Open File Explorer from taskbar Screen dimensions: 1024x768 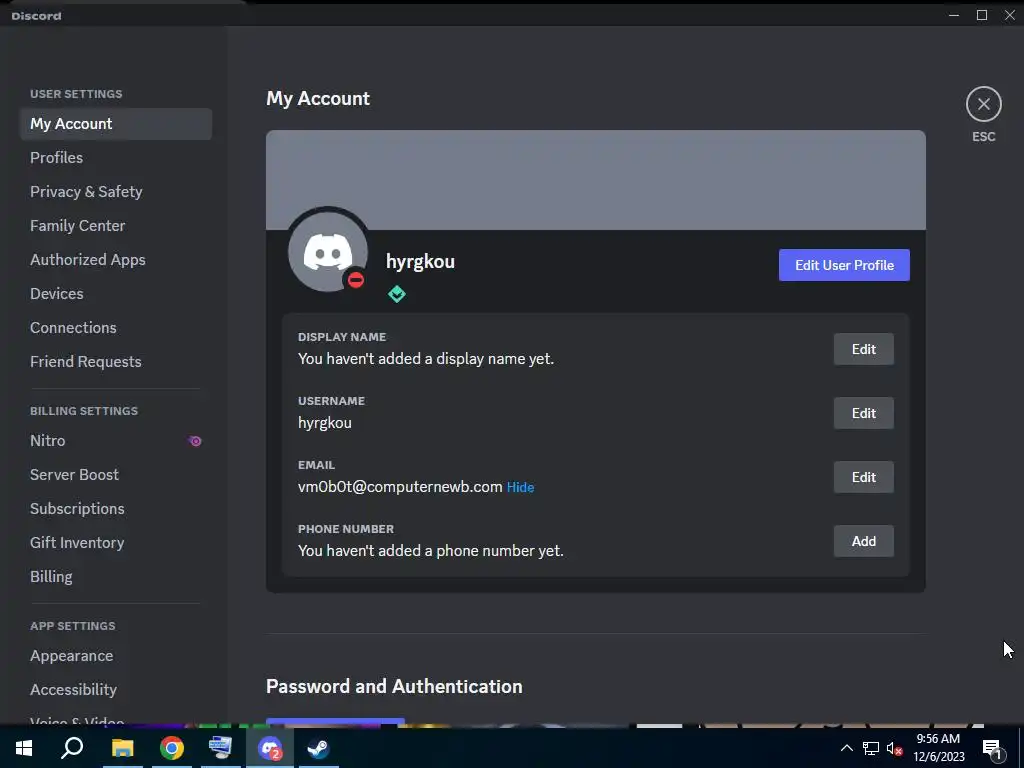tap(122, 748)
